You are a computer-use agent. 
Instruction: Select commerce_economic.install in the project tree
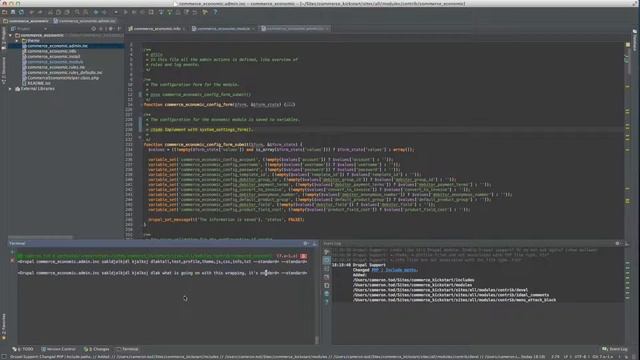point(54,57)
